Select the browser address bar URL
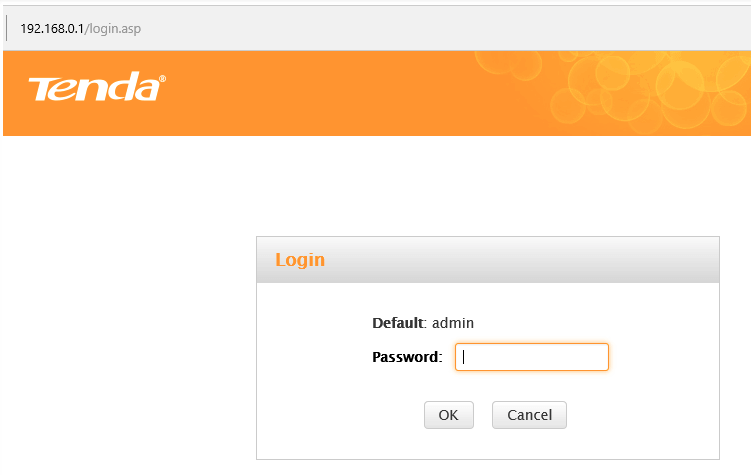This screenshot has width=751, height=475. [x=80, y=29]
